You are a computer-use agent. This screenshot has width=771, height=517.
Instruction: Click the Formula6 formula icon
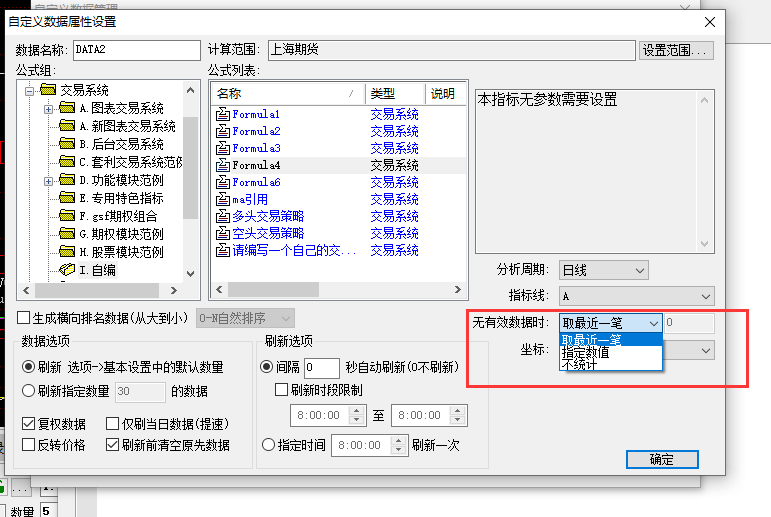click(x=223, y=182)
